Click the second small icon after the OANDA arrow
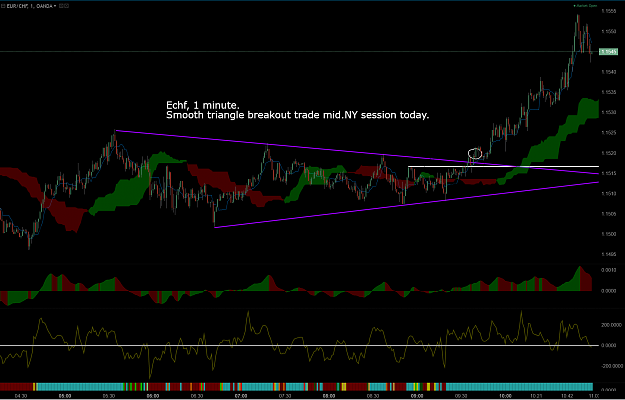Viewport: 625px width, 400px height. coord(66,6)
